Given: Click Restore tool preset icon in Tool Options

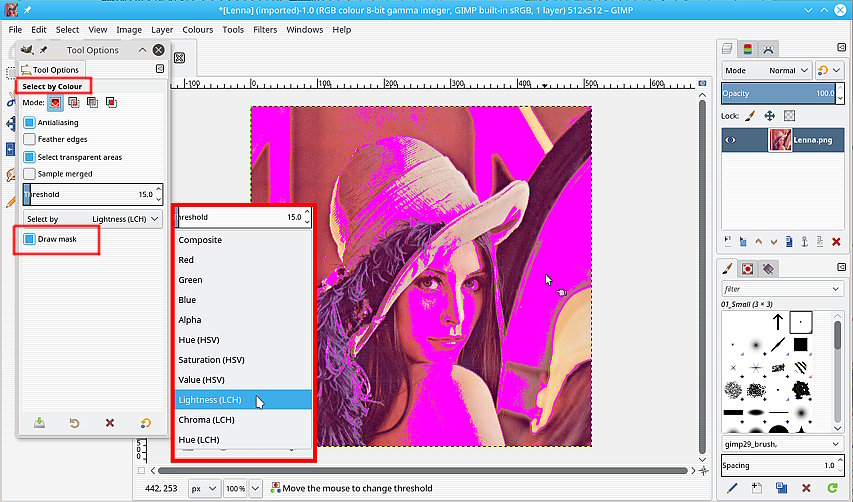Looking at the screenshot, I should [75, 423].
